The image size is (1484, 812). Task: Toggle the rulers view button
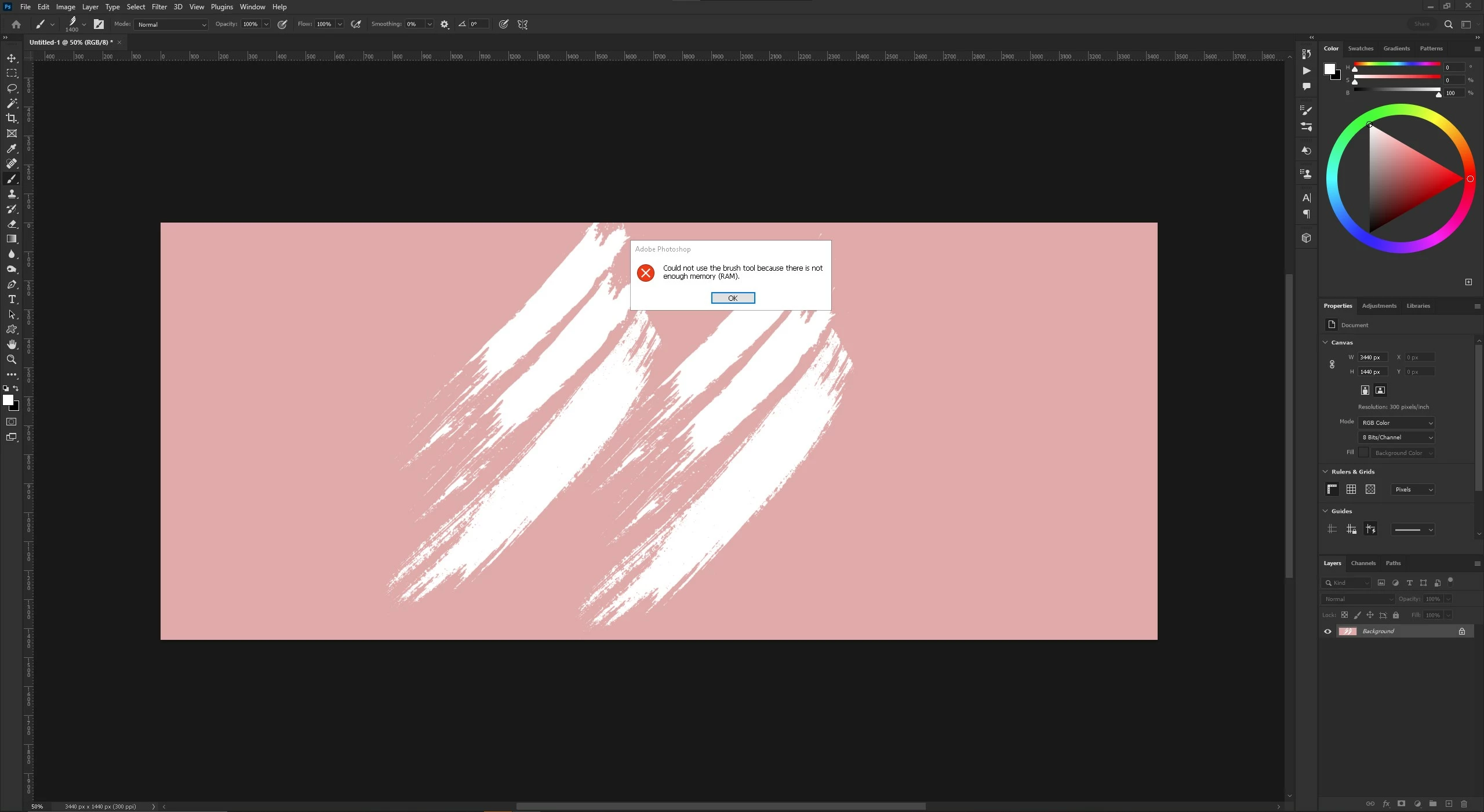[x=1332, y=489]
